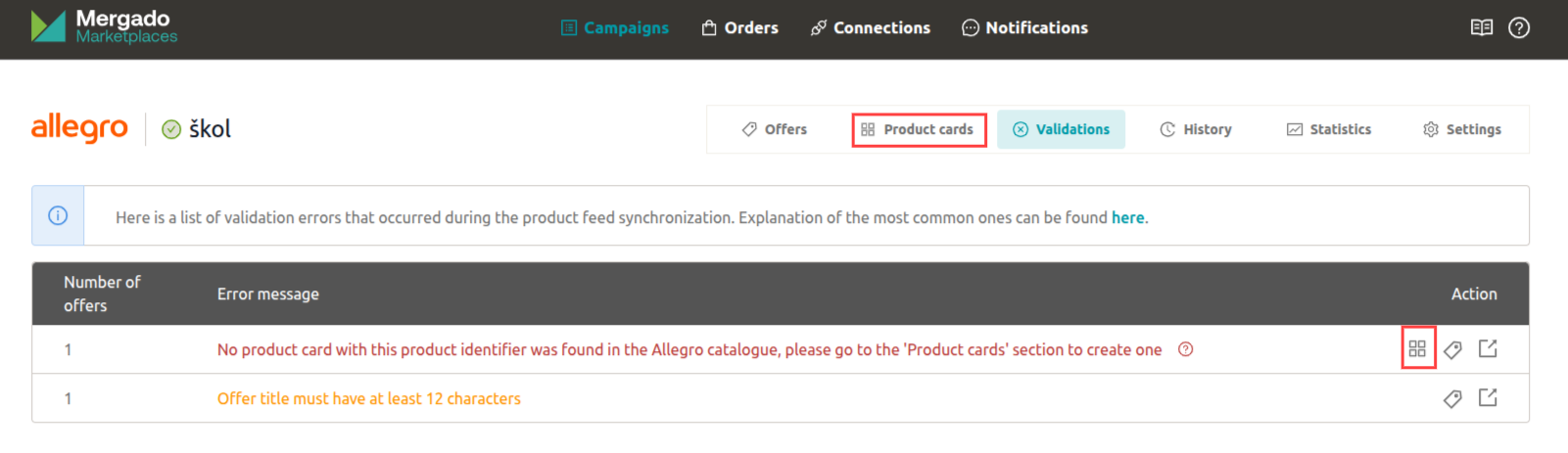The image size is (1568, 453).
Task: Click the Mergado Marketplaces logo
Action: [x=104, y=26]
